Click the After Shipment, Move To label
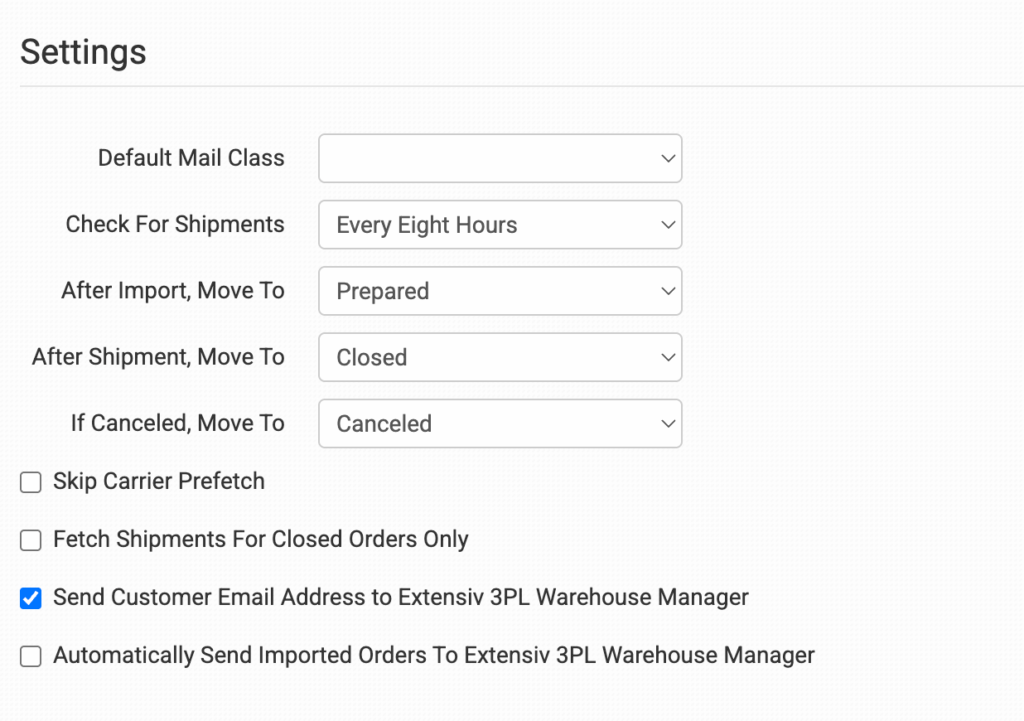The height and width of the screenshot is (721, 1024). click(159, 357)
